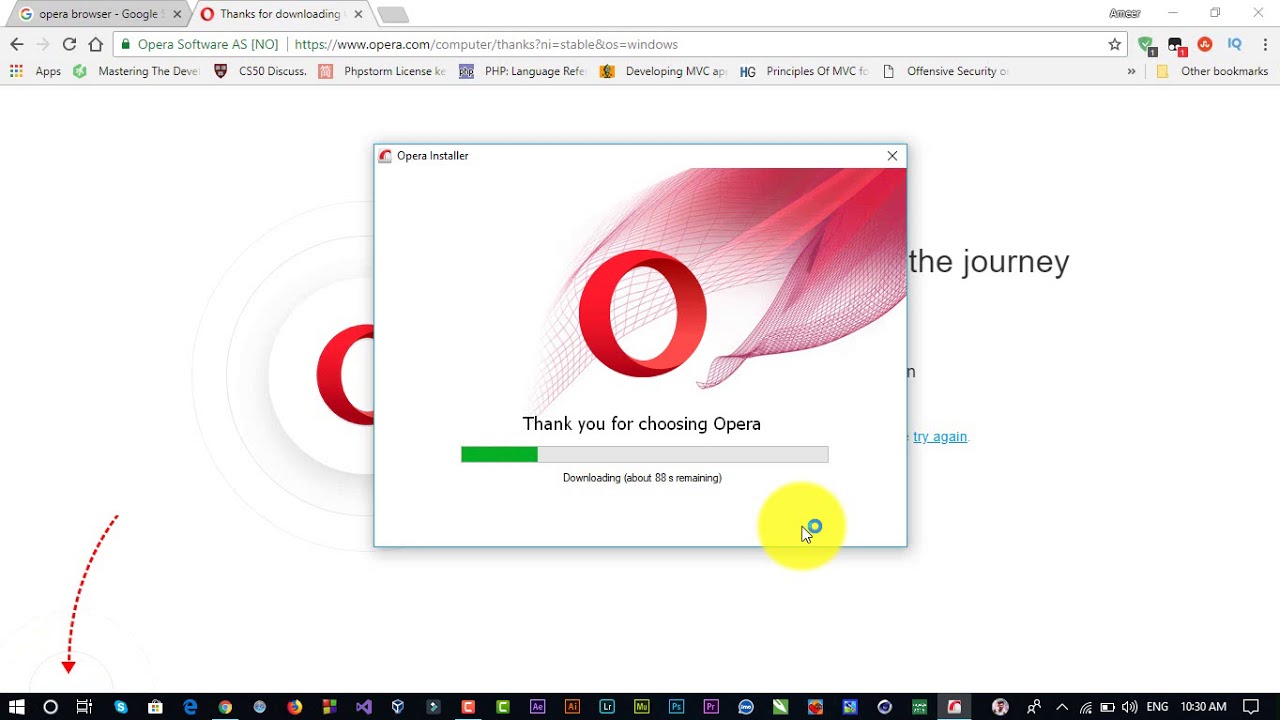Launch Microsoft Edge from taskbar
Screen dimensions: 1280x720
click(190, 707)
